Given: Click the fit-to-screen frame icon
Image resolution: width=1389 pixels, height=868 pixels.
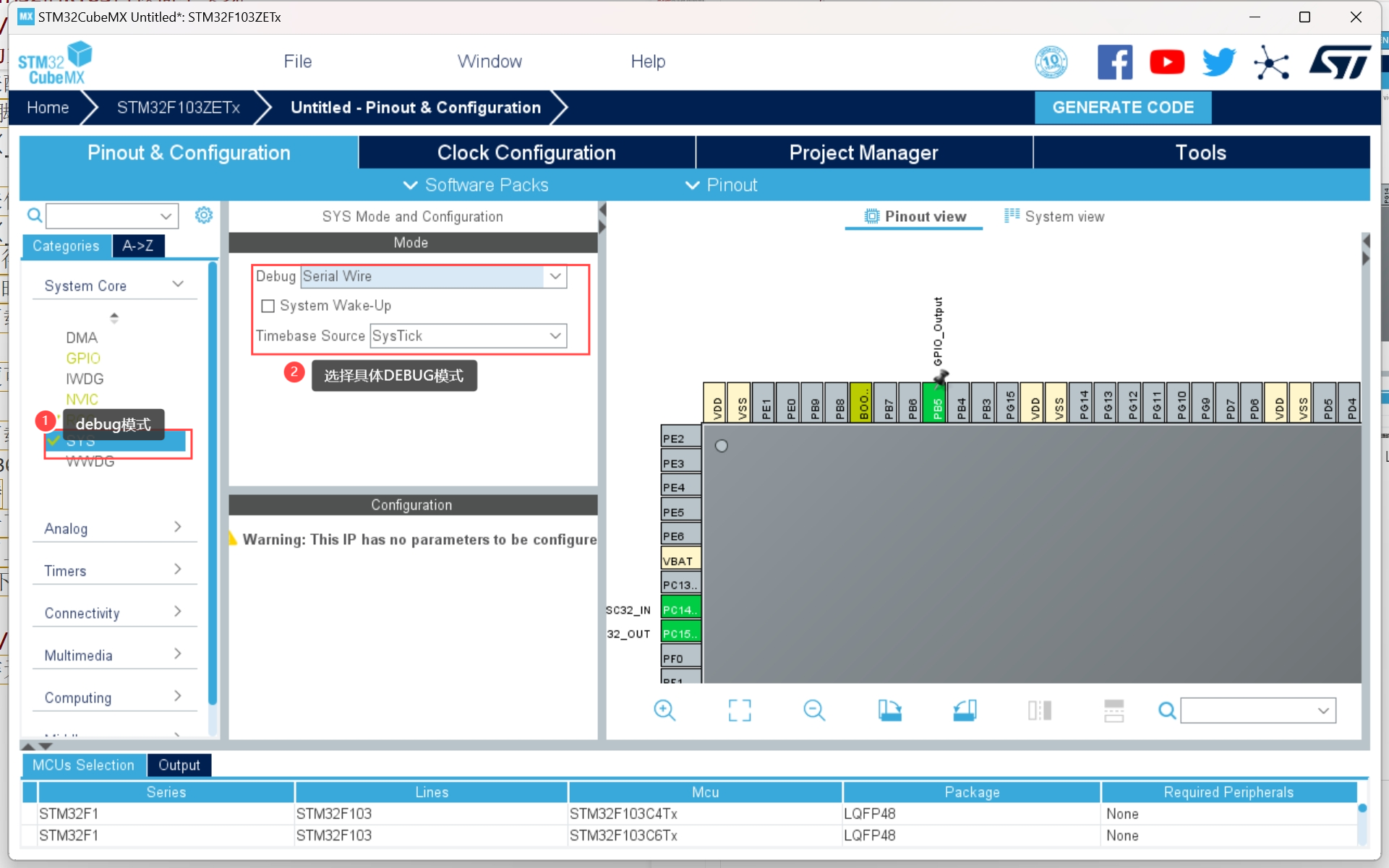Looking at the screenshot, I should pos(739,710).
